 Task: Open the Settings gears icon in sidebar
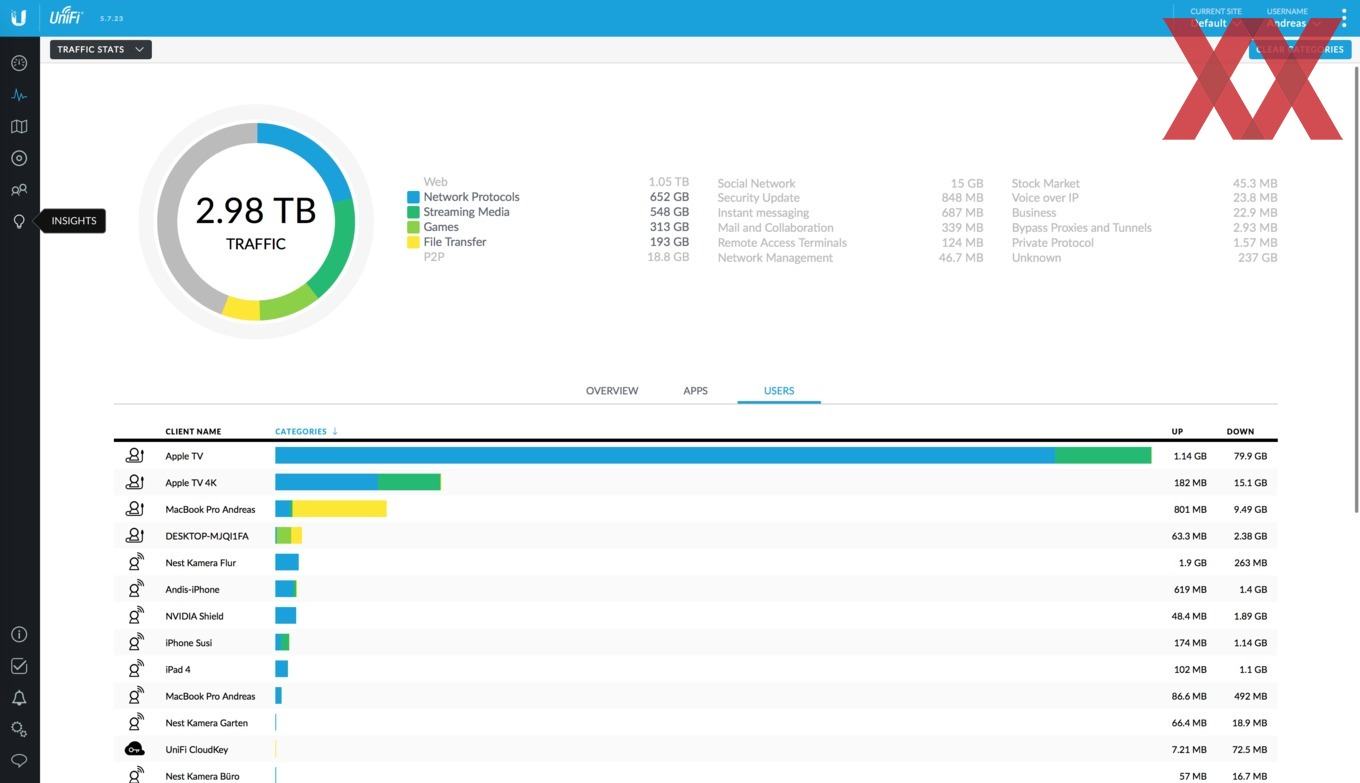click(x=19, y=729)
